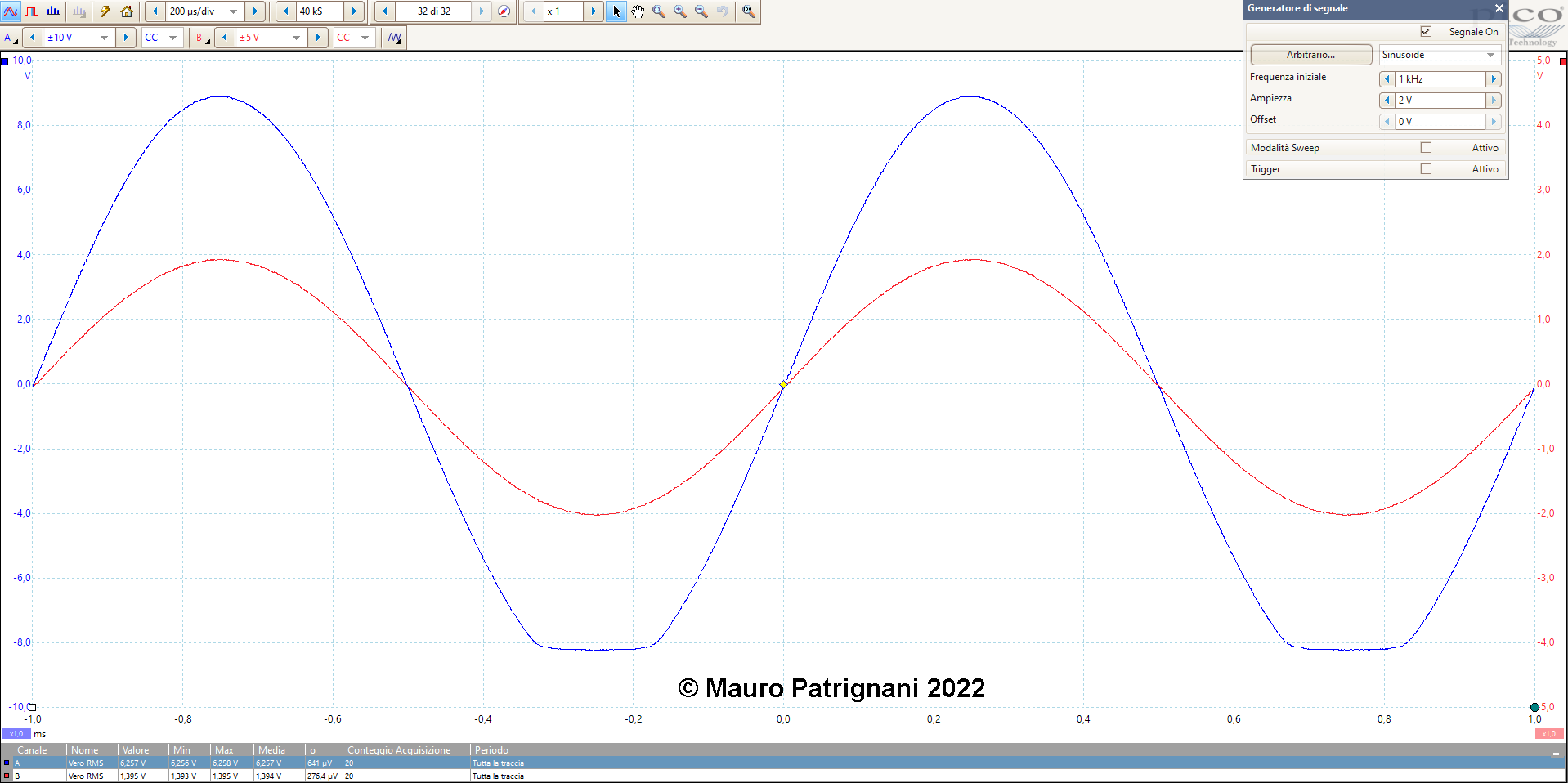Increase the x 1 zoom factor

pyautogui.click(x=594, y=11)
